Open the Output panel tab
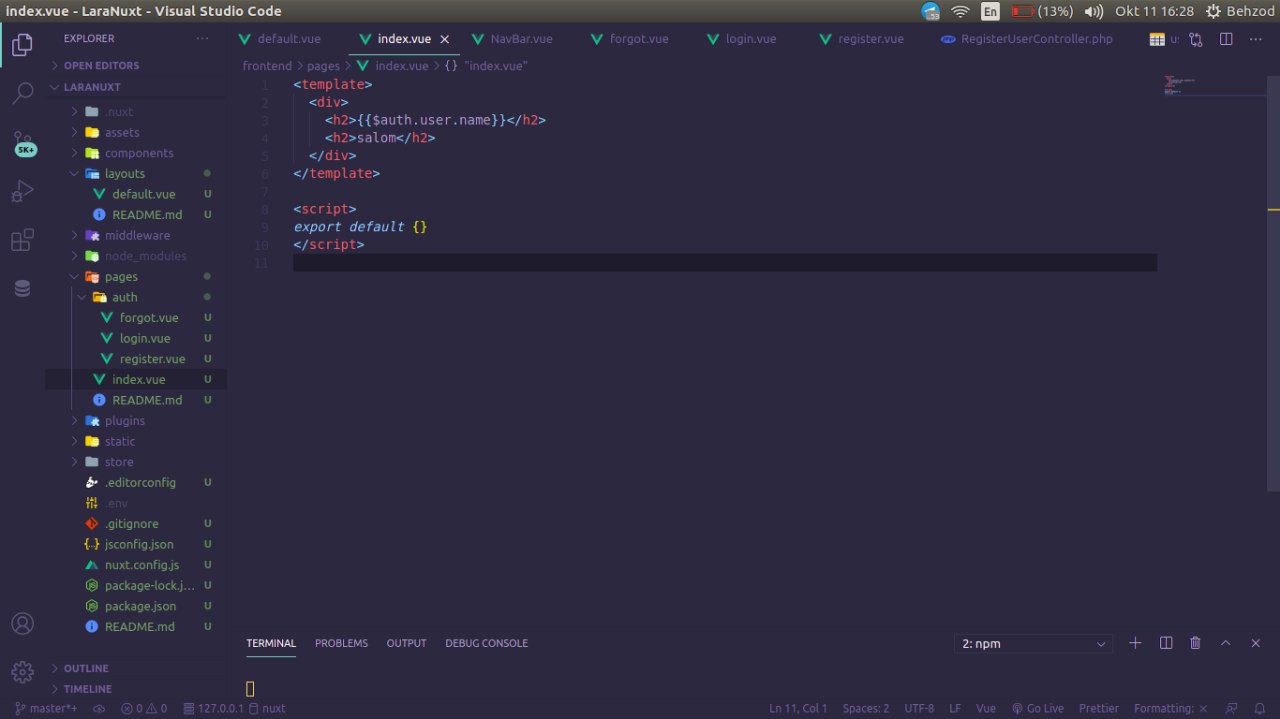The image size is (1280, 719). coord(406,643)
